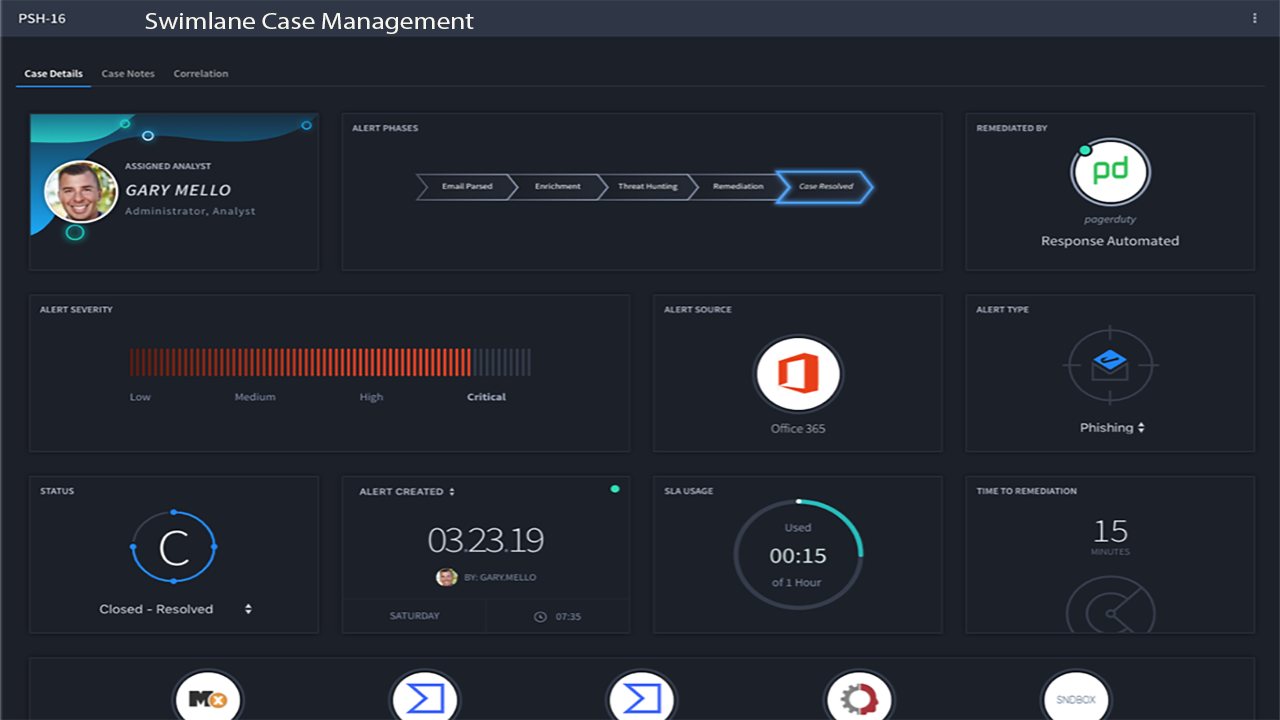Switch to the Case Notes tab
Viewport: 1280px width, 720px height.
click(x=128, y=74)
